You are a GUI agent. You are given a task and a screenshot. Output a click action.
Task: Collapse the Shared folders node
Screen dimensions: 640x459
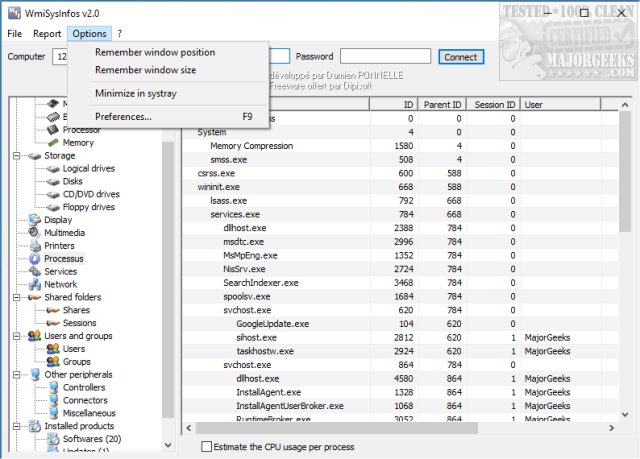click(x=16, y=297)
